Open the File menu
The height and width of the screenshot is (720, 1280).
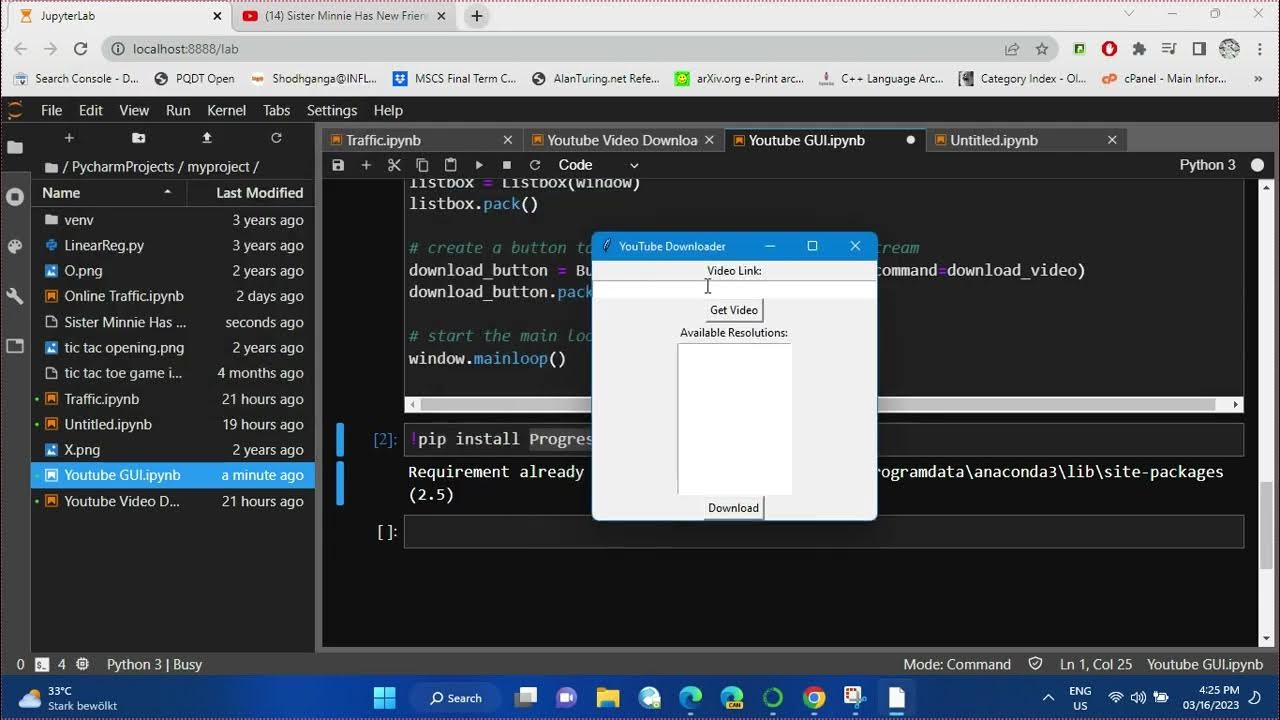pyautogui.click(x=51, y=110)
